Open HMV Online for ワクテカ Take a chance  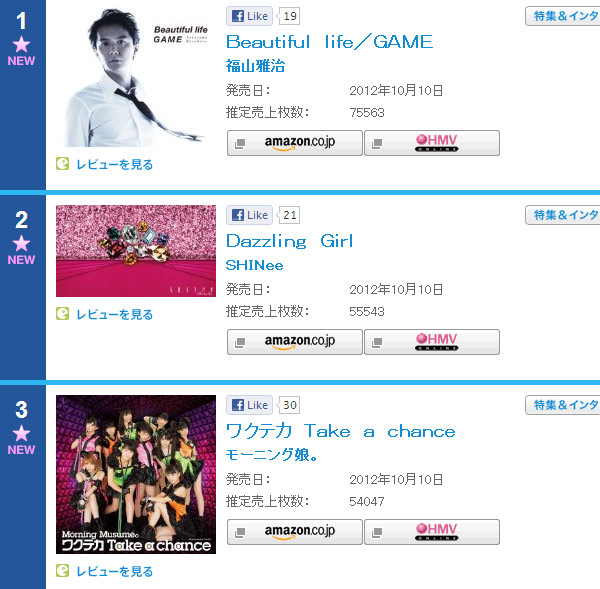tap(432, 532)
